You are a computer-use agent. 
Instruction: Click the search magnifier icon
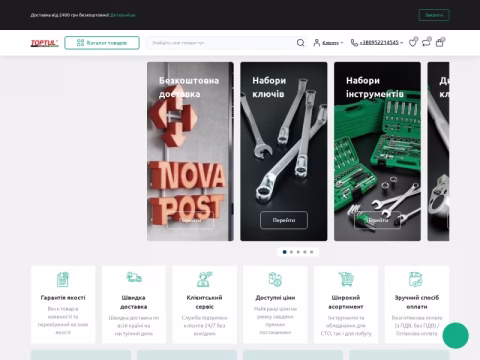(300, 43)
